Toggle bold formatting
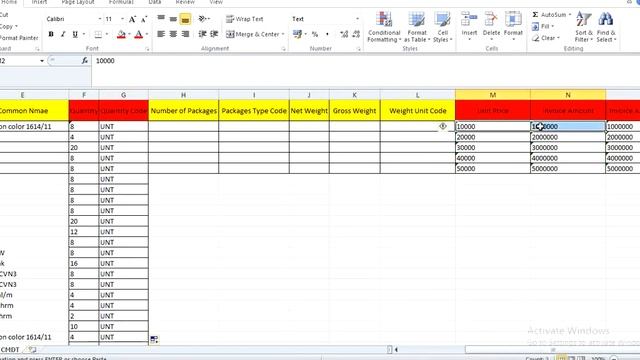This screenshot has height=360, width=640. point(51,34)
